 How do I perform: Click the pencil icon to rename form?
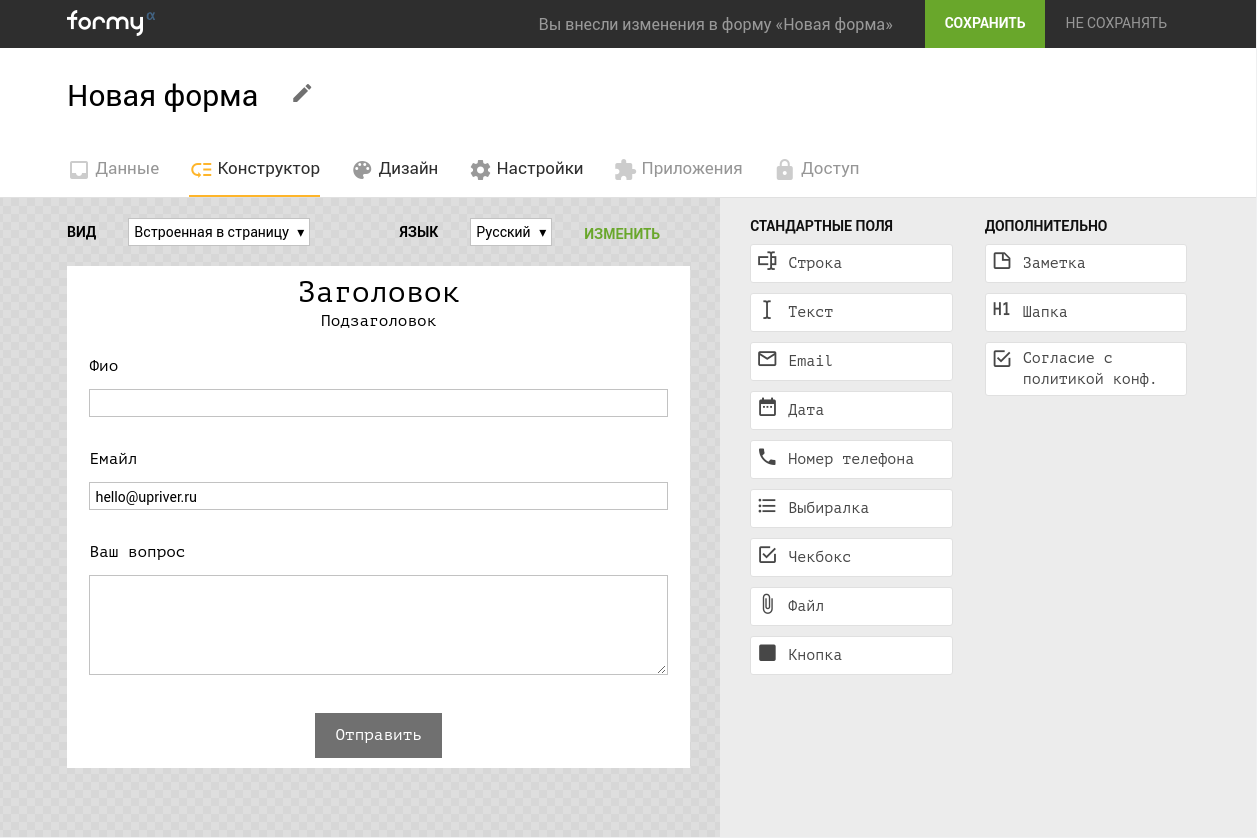(x=302, y=93)
